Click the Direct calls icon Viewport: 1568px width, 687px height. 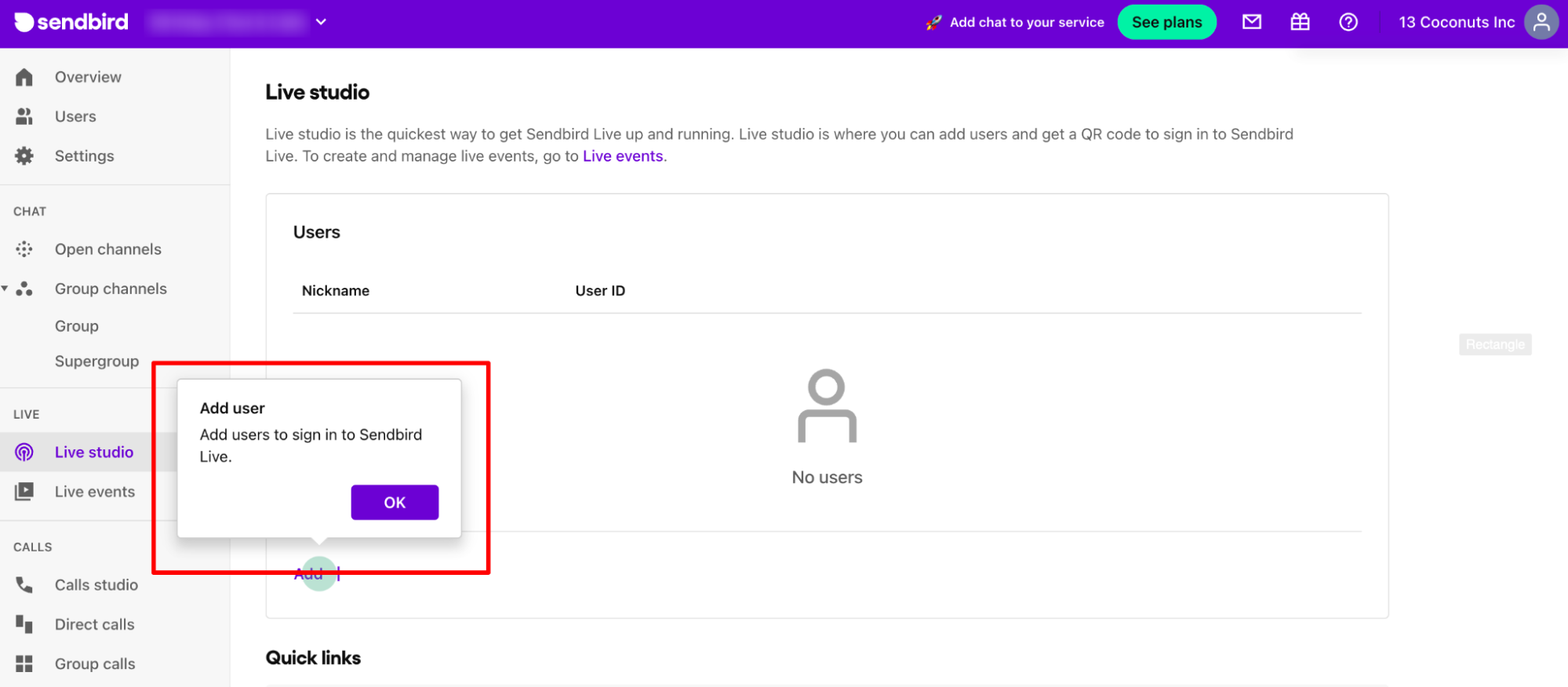(x=24, y=624)
